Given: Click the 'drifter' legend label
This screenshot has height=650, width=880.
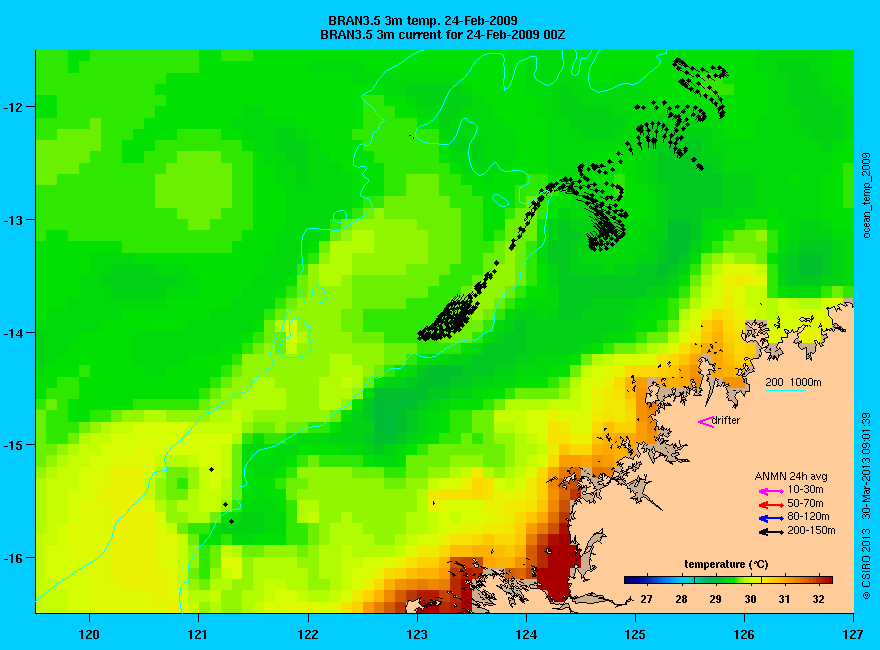Looking at the screenshot, I should pyautogui.click(x=726, y=420).
